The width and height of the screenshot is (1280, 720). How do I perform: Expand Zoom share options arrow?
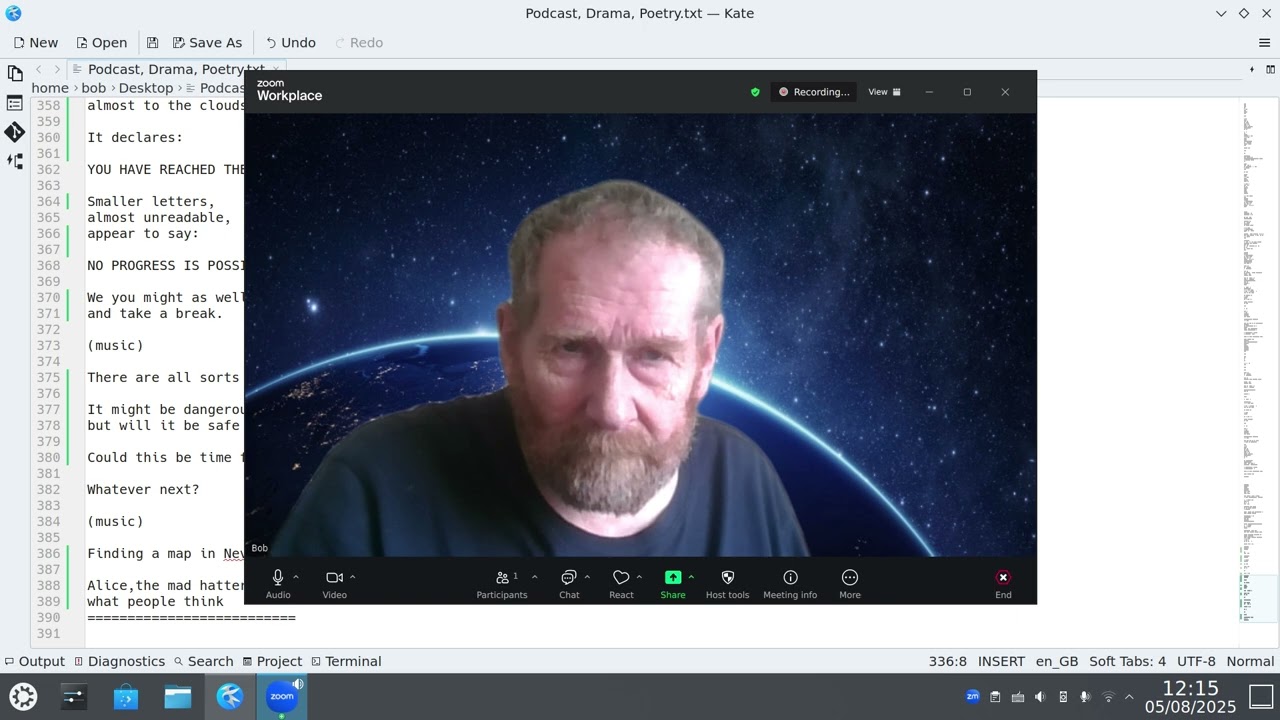691,577
